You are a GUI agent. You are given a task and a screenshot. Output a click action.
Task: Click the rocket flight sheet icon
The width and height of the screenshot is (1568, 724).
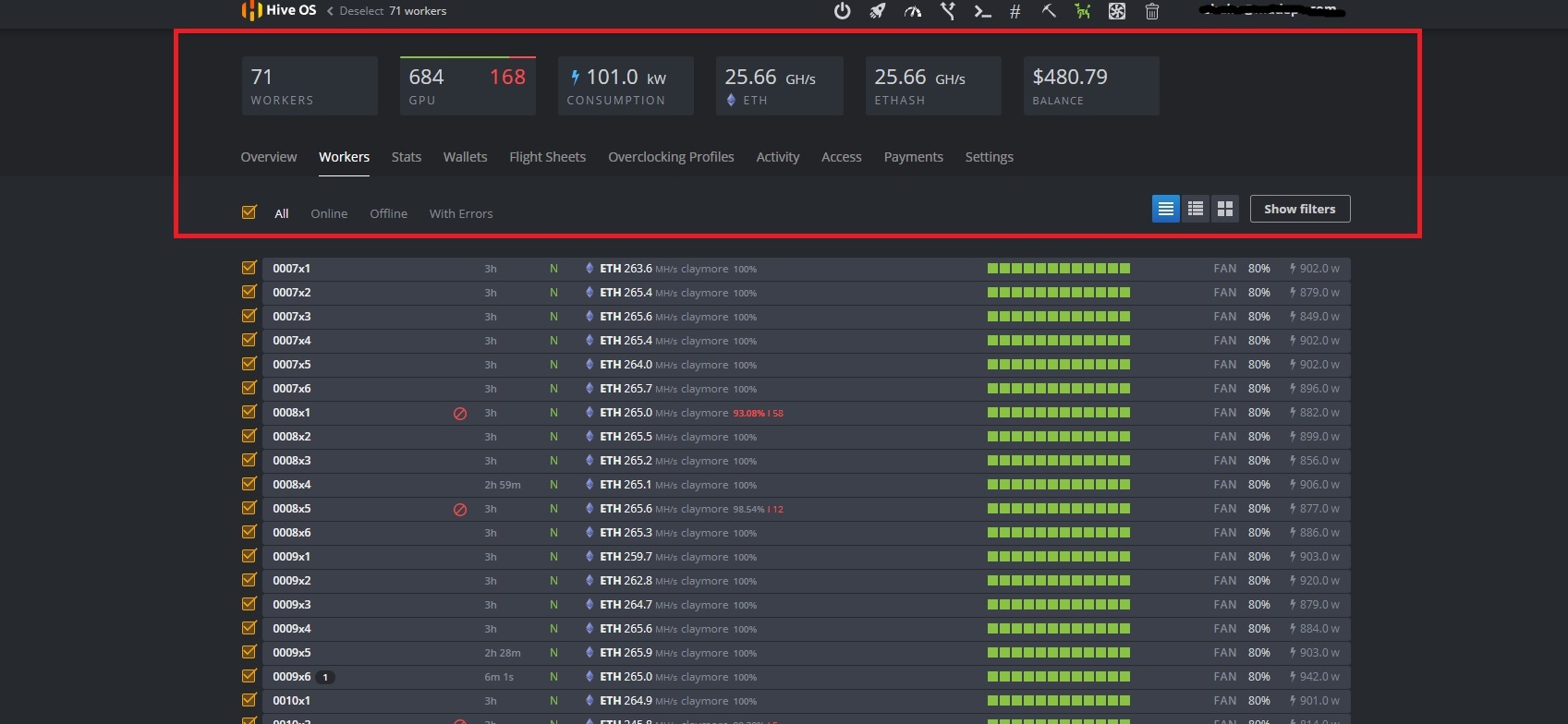[x=878, y=11]
